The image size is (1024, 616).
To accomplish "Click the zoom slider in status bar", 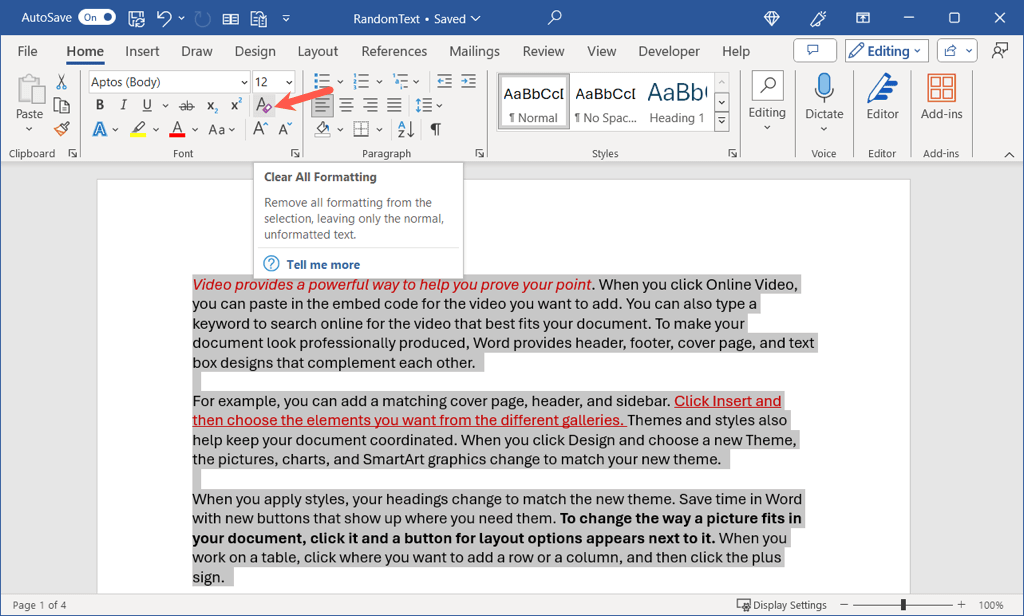I will [903, 605].
